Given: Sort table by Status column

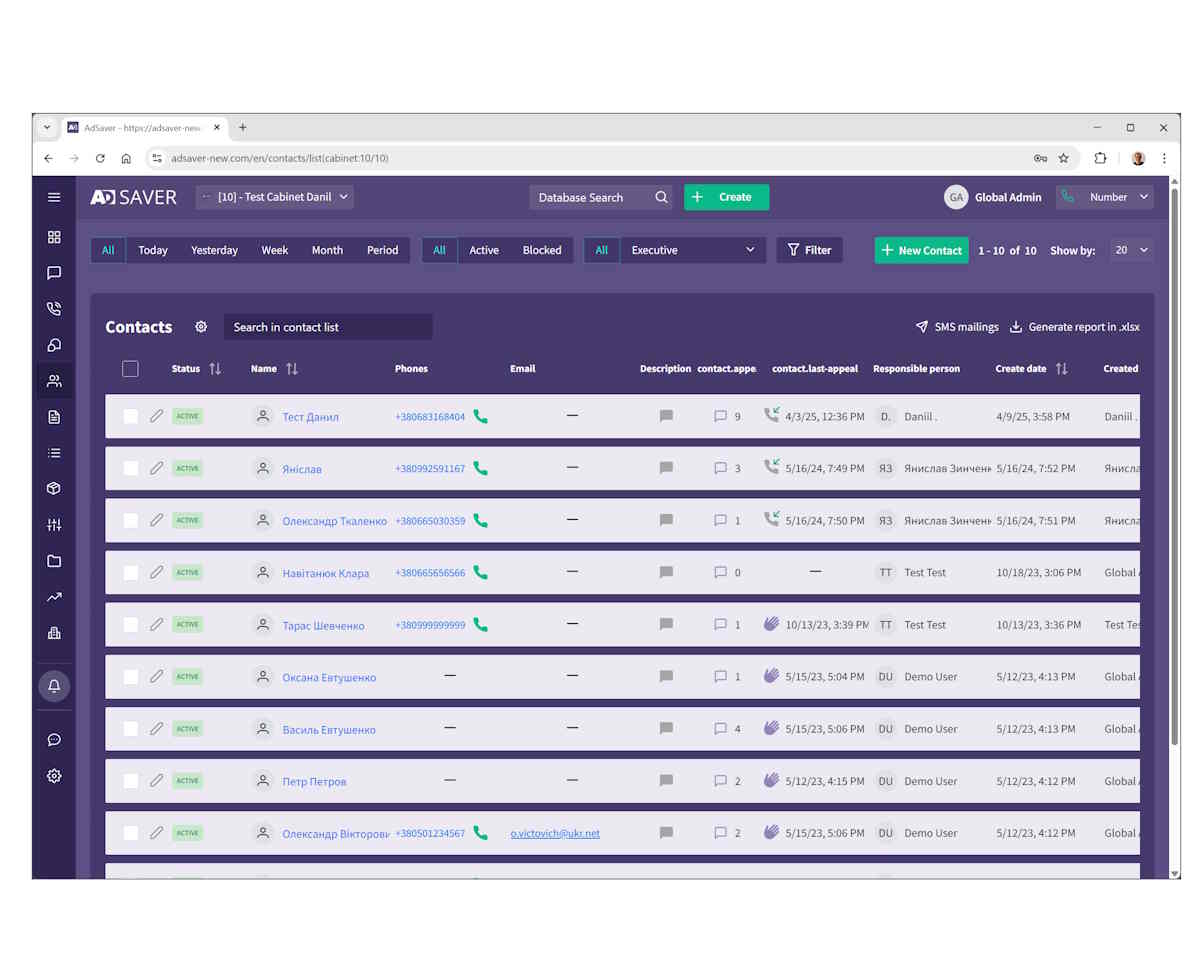Looking at the screenshot, I should click(x=215, y=369).
